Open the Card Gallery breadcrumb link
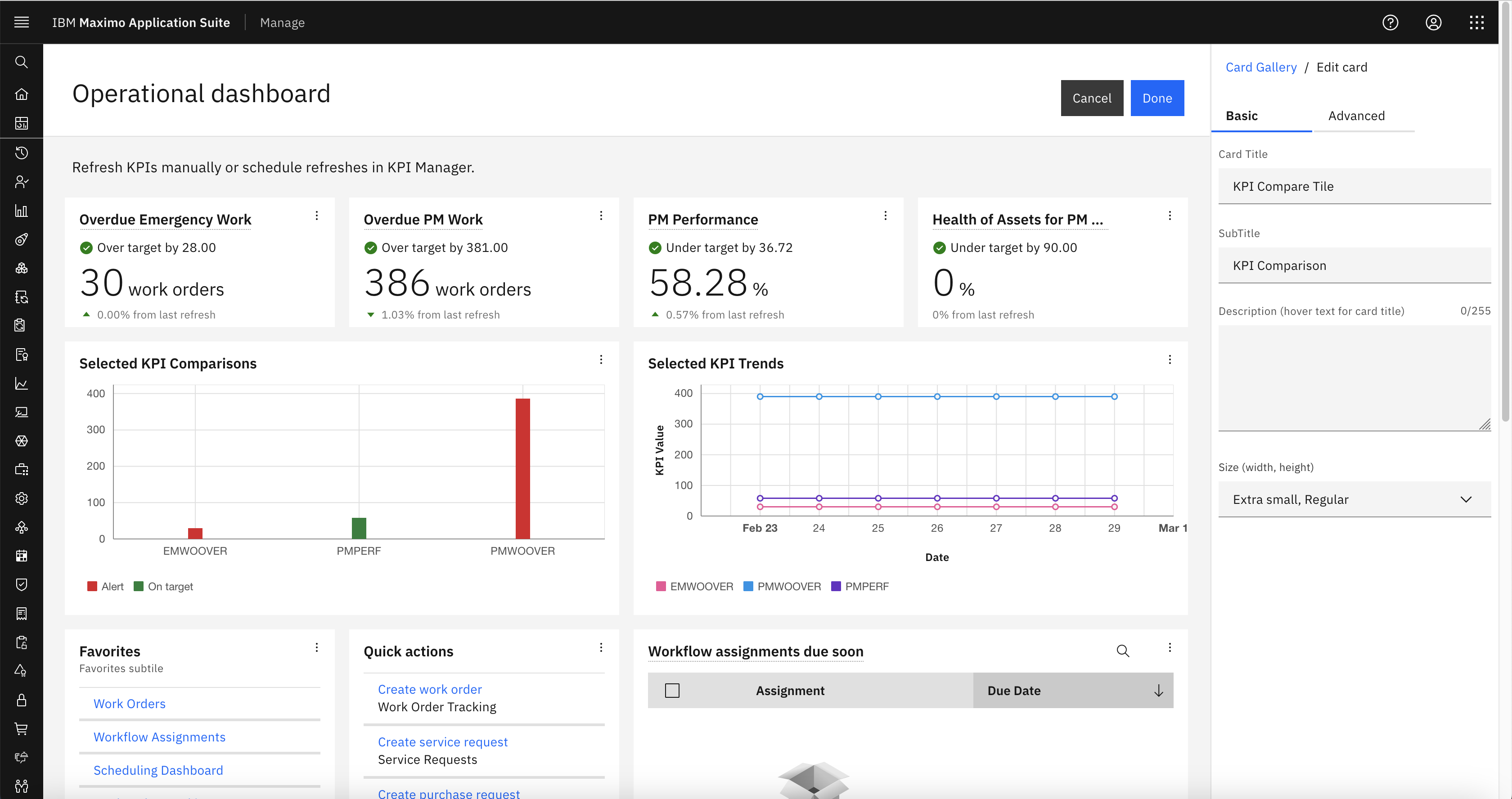 point(1261,67)
